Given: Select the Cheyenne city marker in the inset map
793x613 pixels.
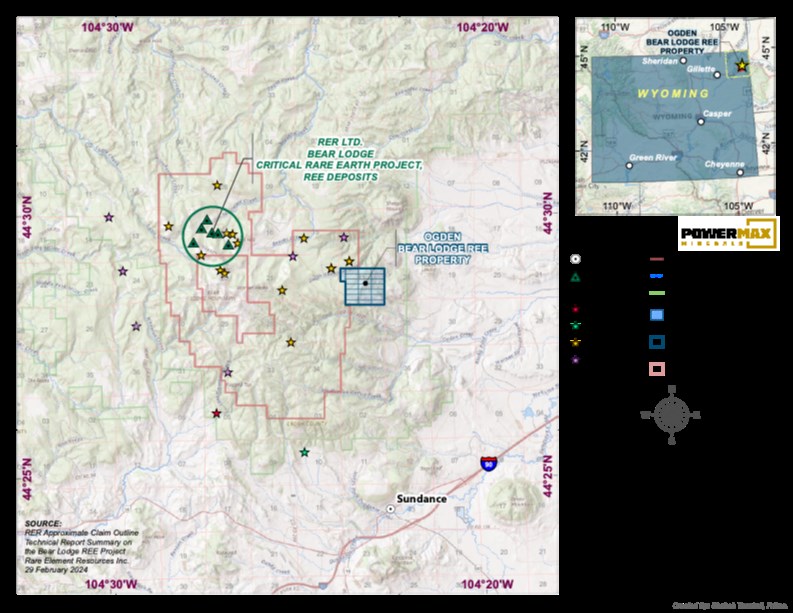Looking at the screenshot, I should [740, 172].
